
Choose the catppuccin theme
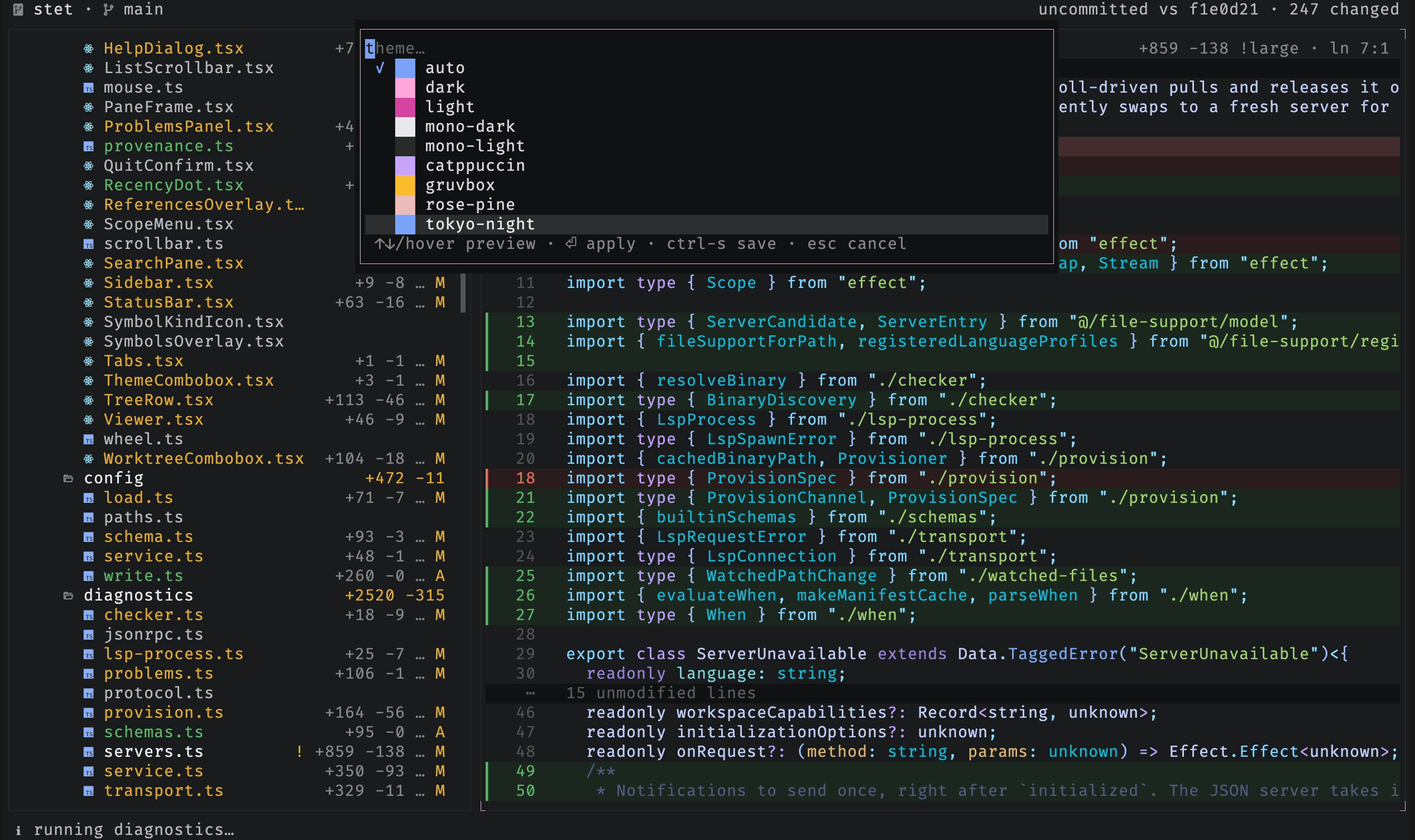point(706,166)
